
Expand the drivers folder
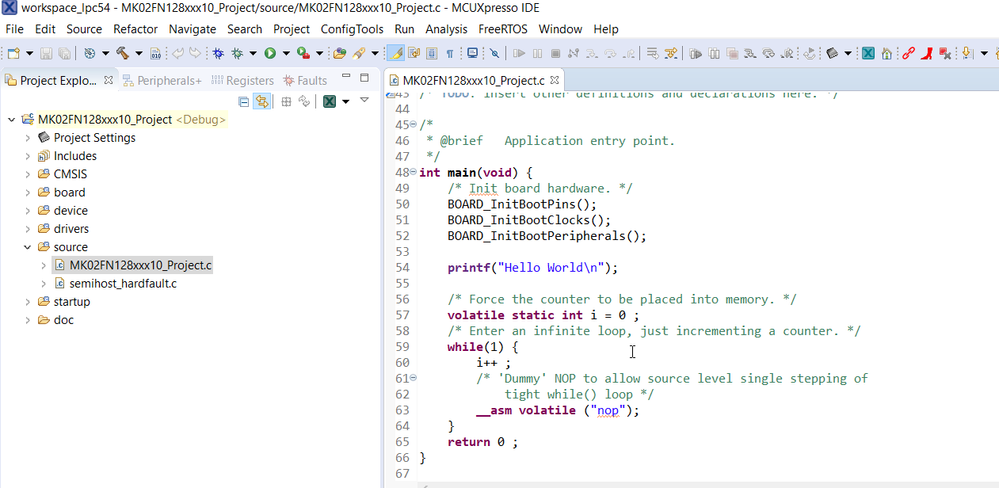coord(27,229)
